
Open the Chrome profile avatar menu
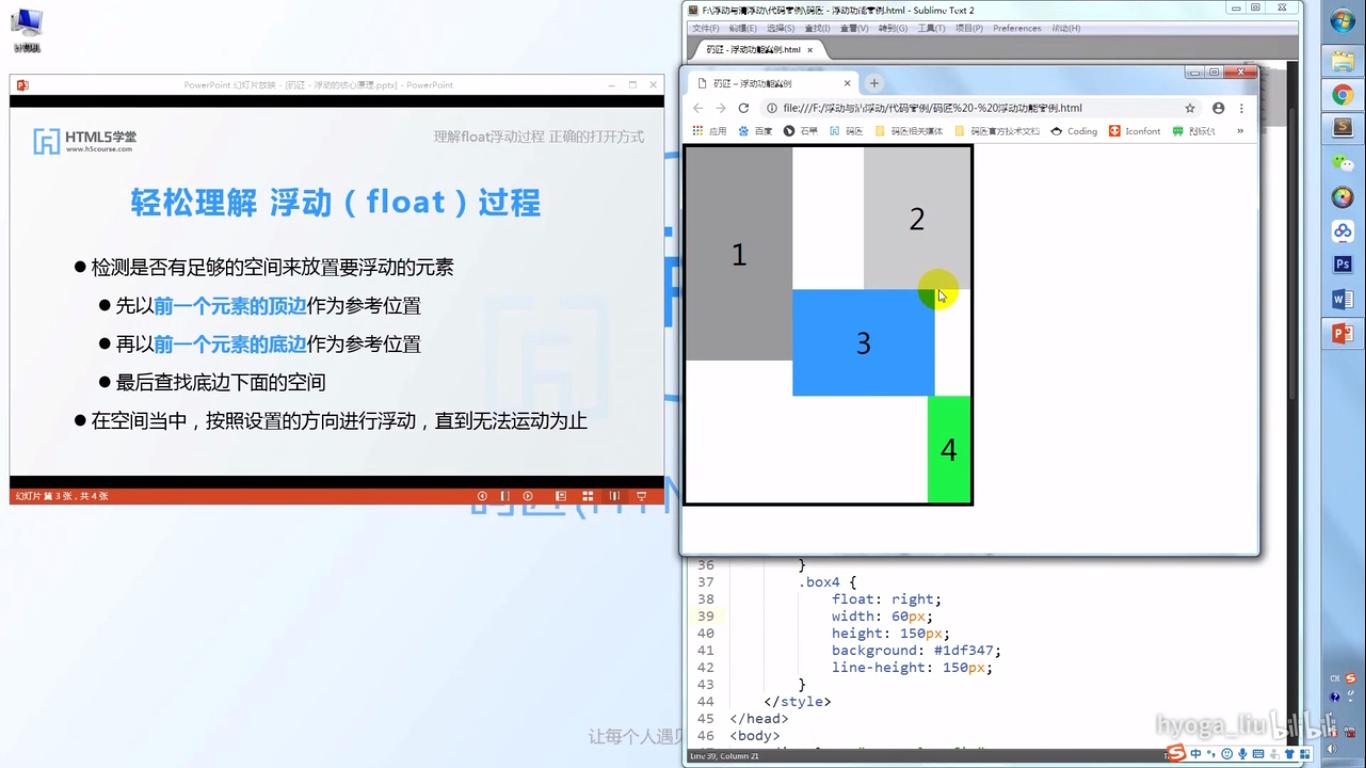click(1218, 108)
